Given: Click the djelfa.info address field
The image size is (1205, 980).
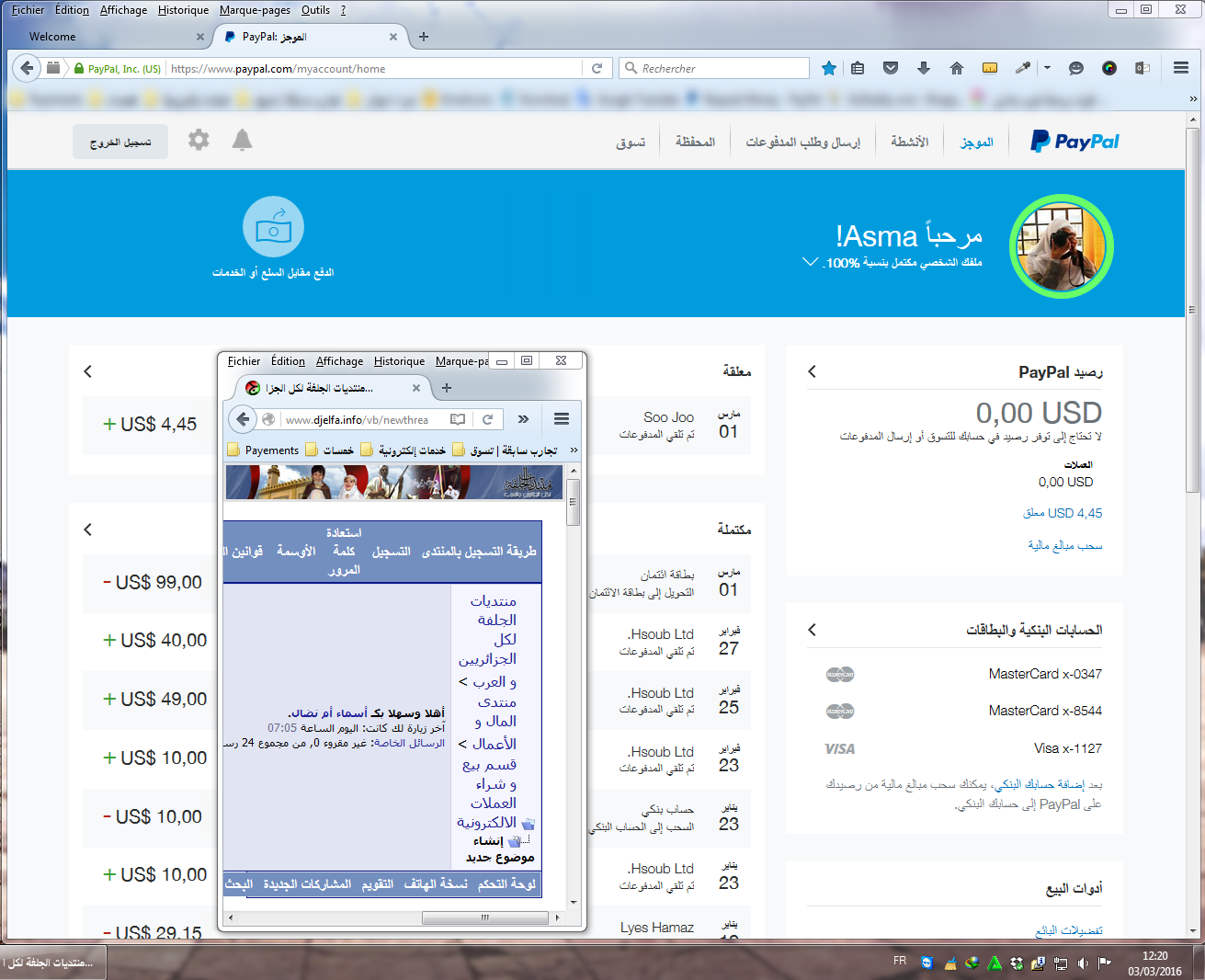Looking at the screenshot, I should [x=364, y=419].
